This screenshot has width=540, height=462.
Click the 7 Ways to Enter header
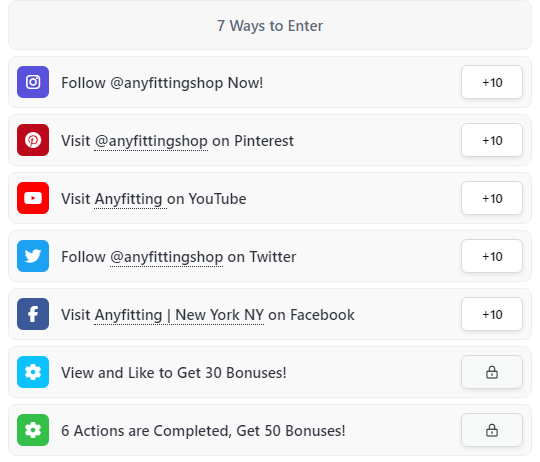click(270, 25)
